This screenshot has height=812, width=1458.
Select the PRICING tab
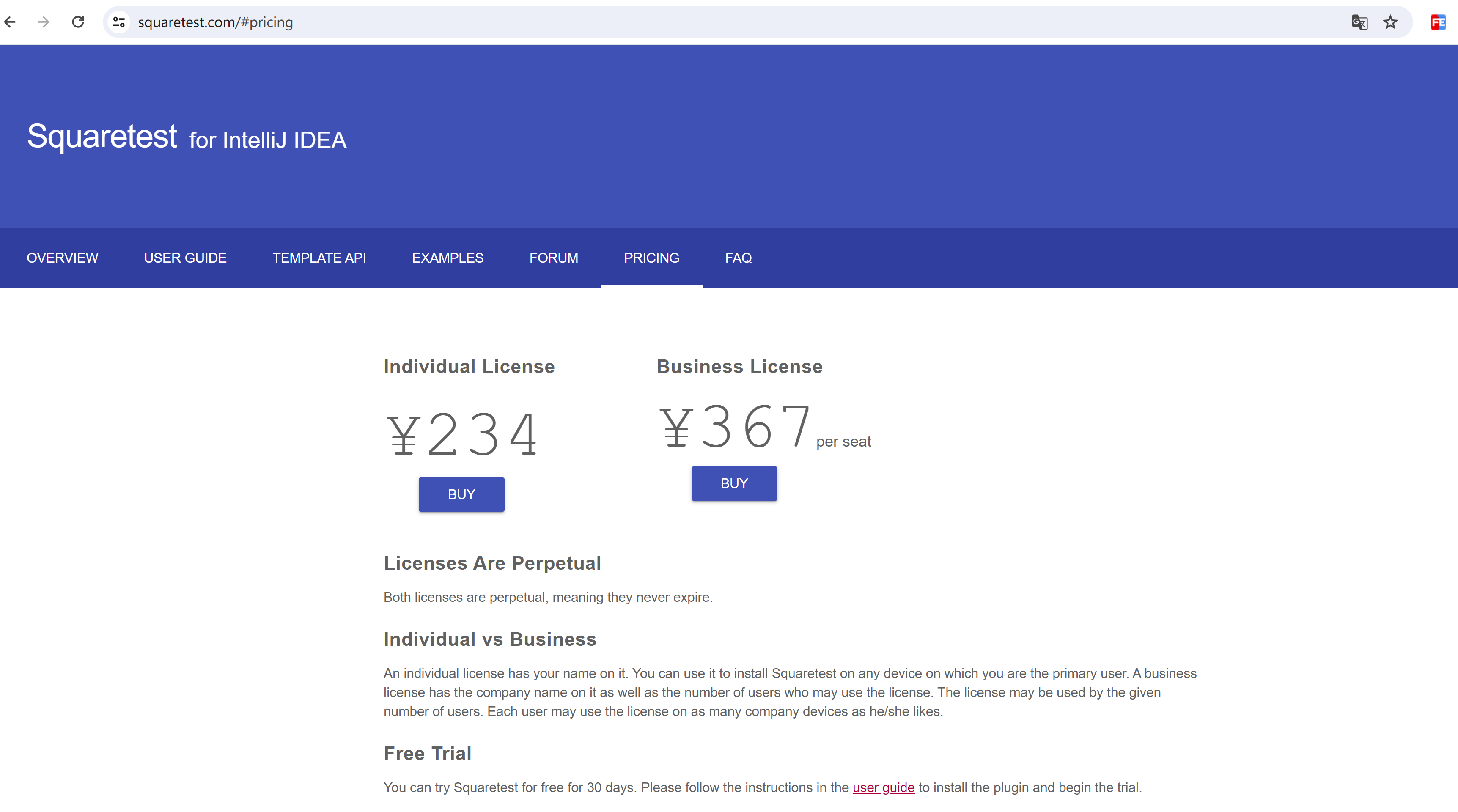[x=651, y=258]
